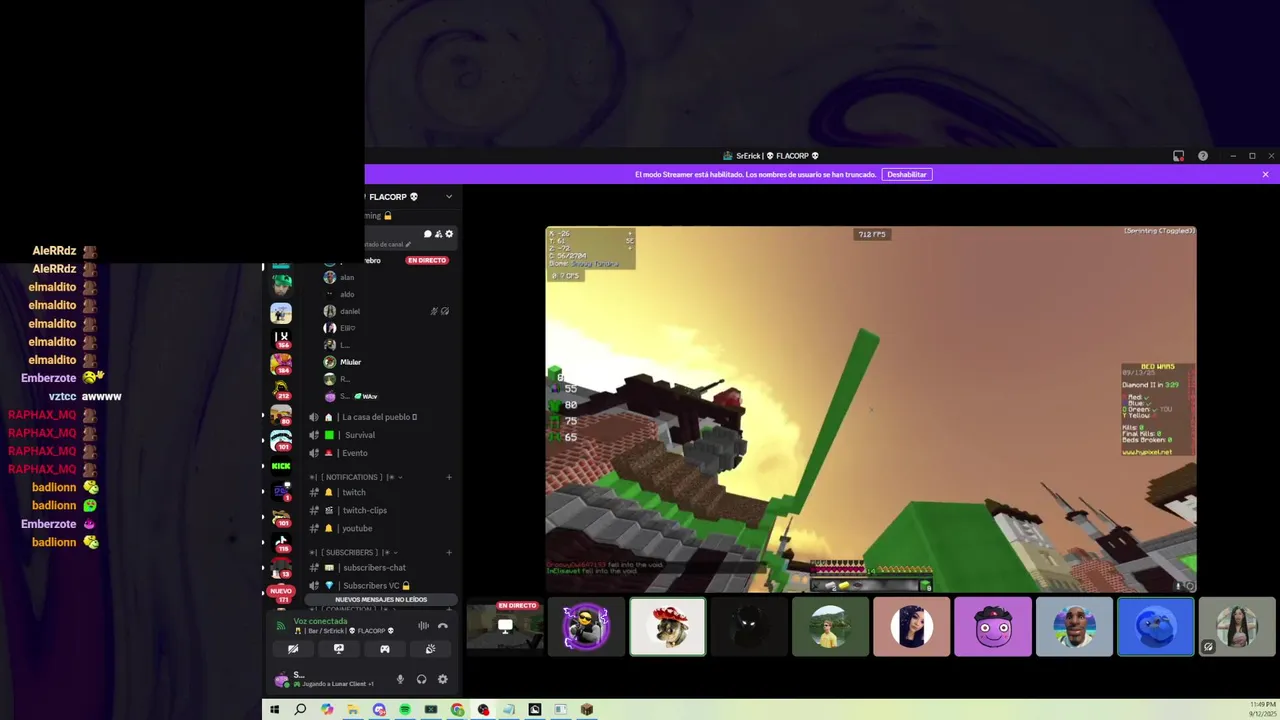The image size is (1280, 720).
Task: Open server icon with 13 badge
Action: [x=281, y=568]
